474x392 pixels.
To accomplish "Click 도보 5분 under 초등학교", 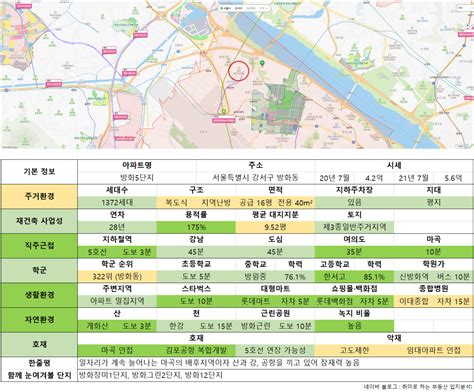I will coord(196,276).
